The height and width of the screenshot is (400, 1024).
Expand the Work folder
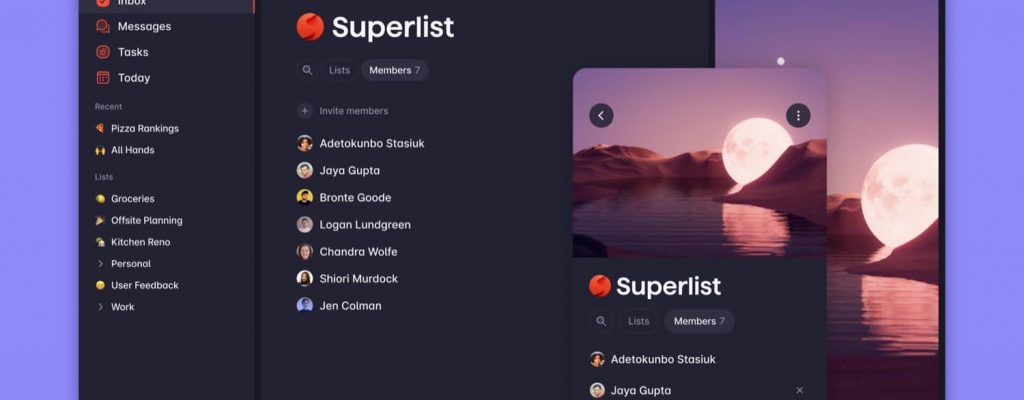coord(100,307)
